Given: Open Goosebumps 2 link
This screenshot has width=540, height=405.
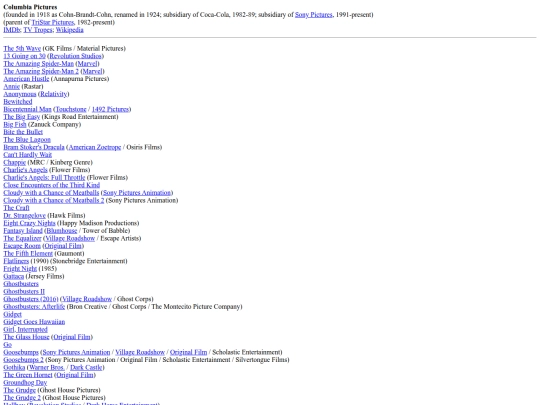Looking at the screenshot, I should [x=23, y=359].
